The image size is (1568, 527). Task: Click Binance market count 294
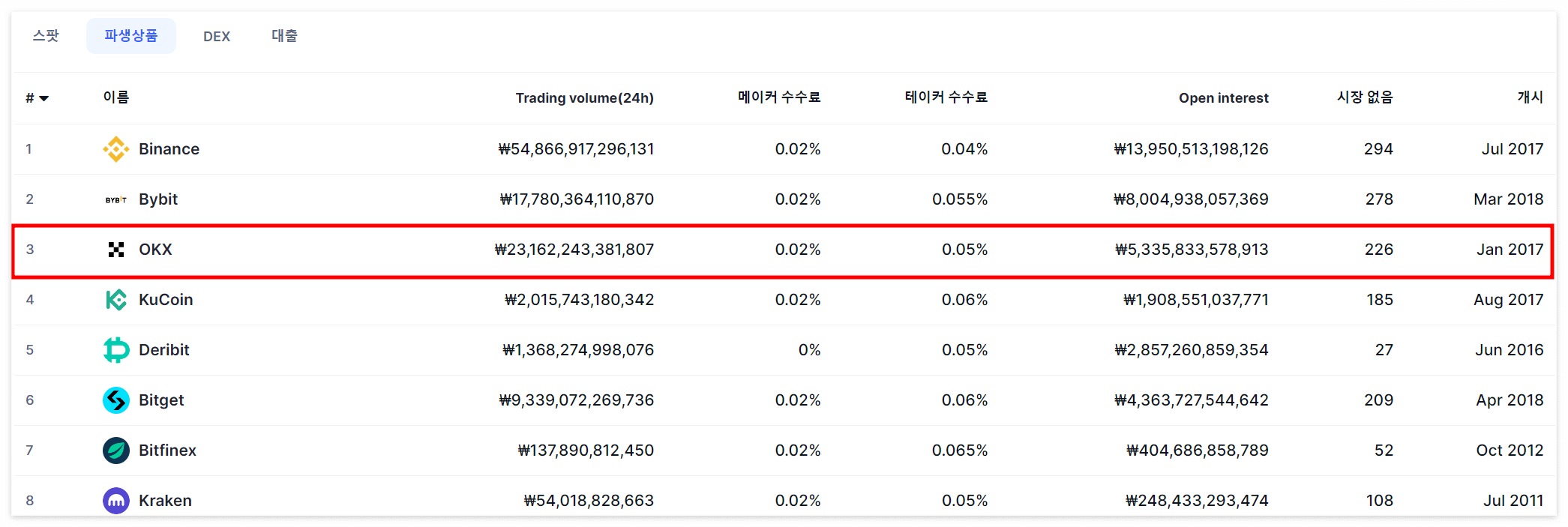(x=1378, y=149)
